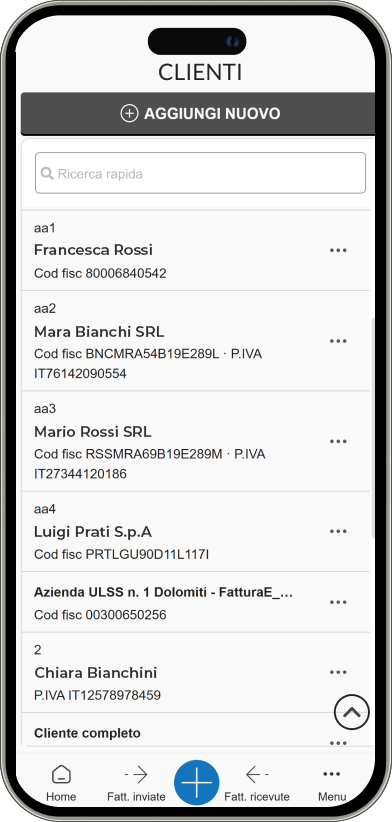Image resolution: width=392 pixels, height=822 pixels.
Task: Open the Menu three-dots icon
Action: 332,774
